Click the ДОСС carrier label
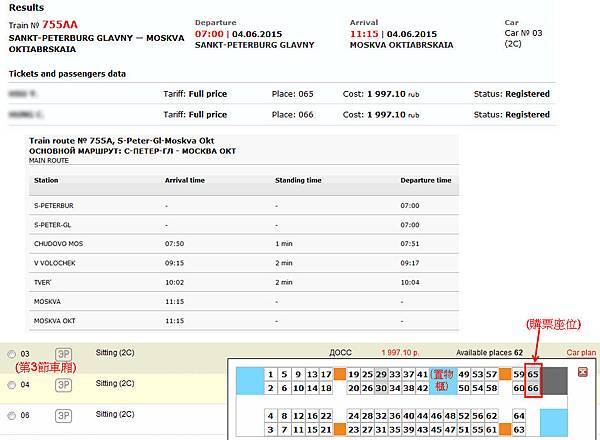600x440 pixels. (x=340, y=353)
